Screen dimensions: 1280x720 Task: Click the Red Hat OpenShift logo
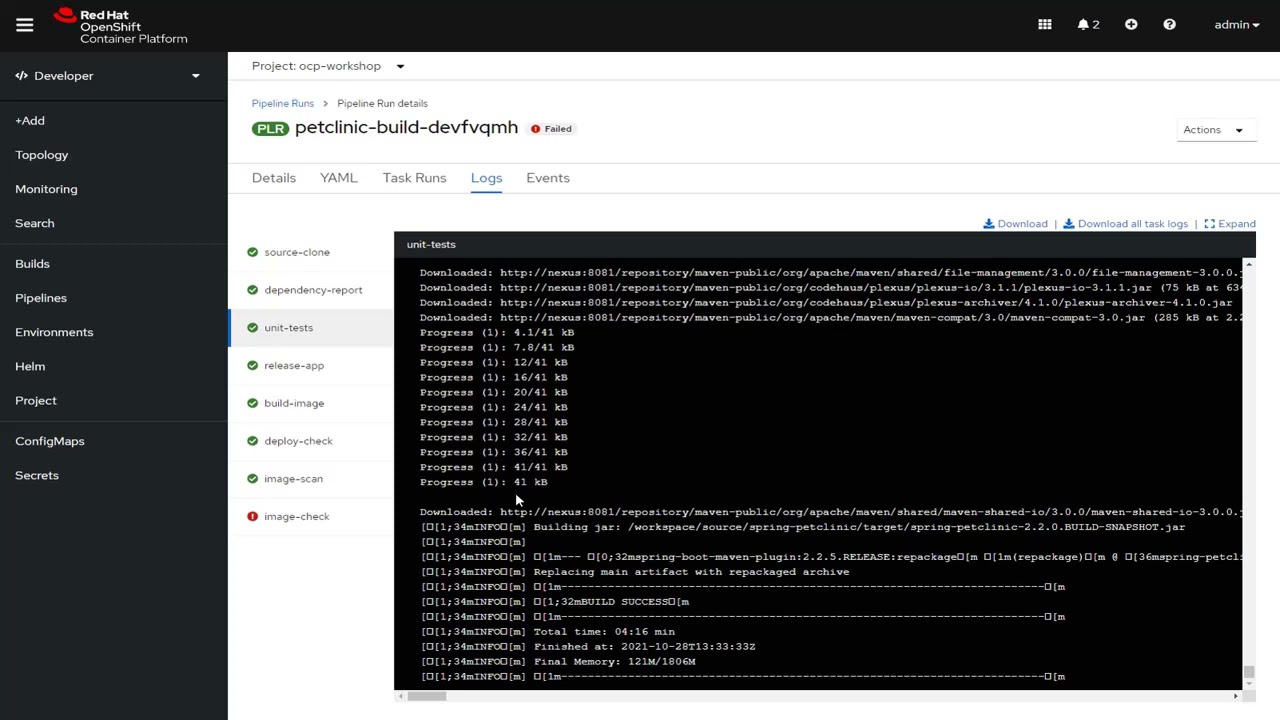(120, 26)
